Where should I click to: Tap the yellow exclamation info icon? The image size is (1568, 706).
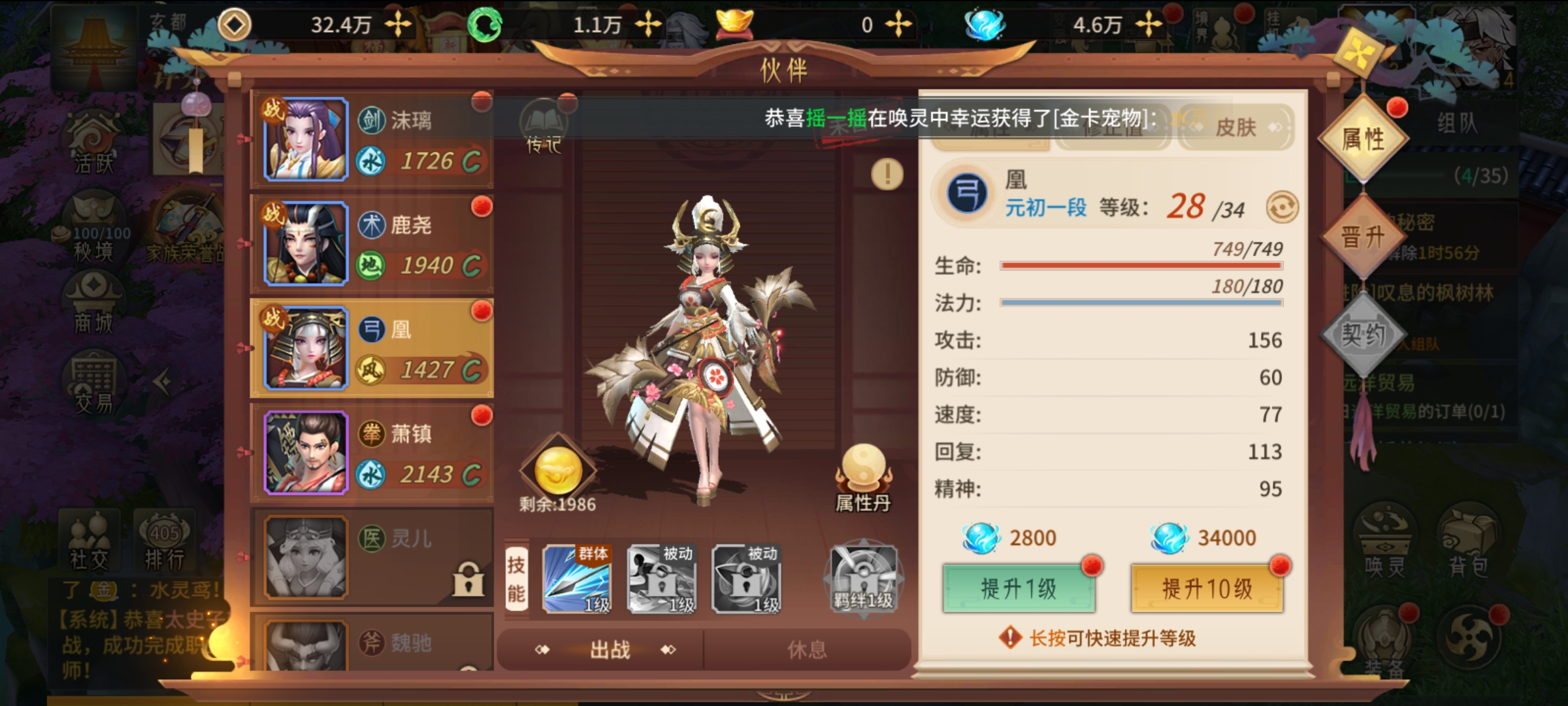(x=887, y=174)
